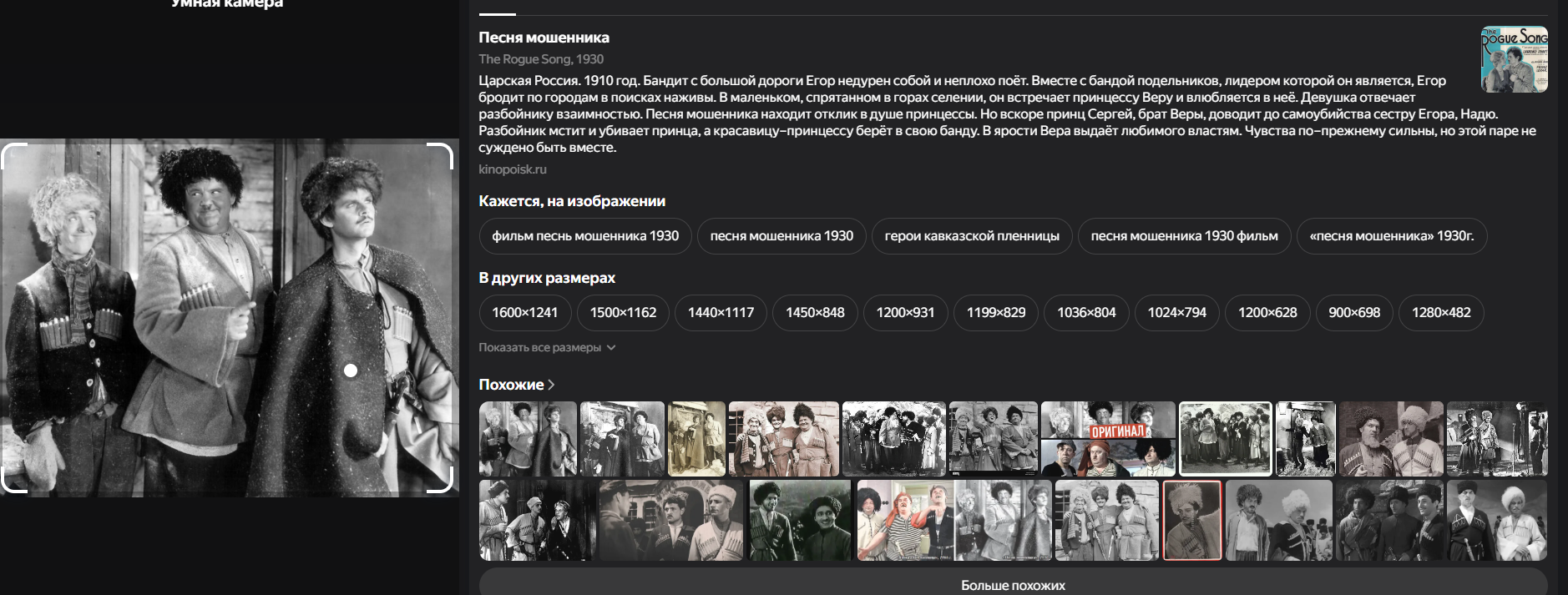1568x595 pixels.
Task: Click the В других размерах heading
Action: click(547, 278)
